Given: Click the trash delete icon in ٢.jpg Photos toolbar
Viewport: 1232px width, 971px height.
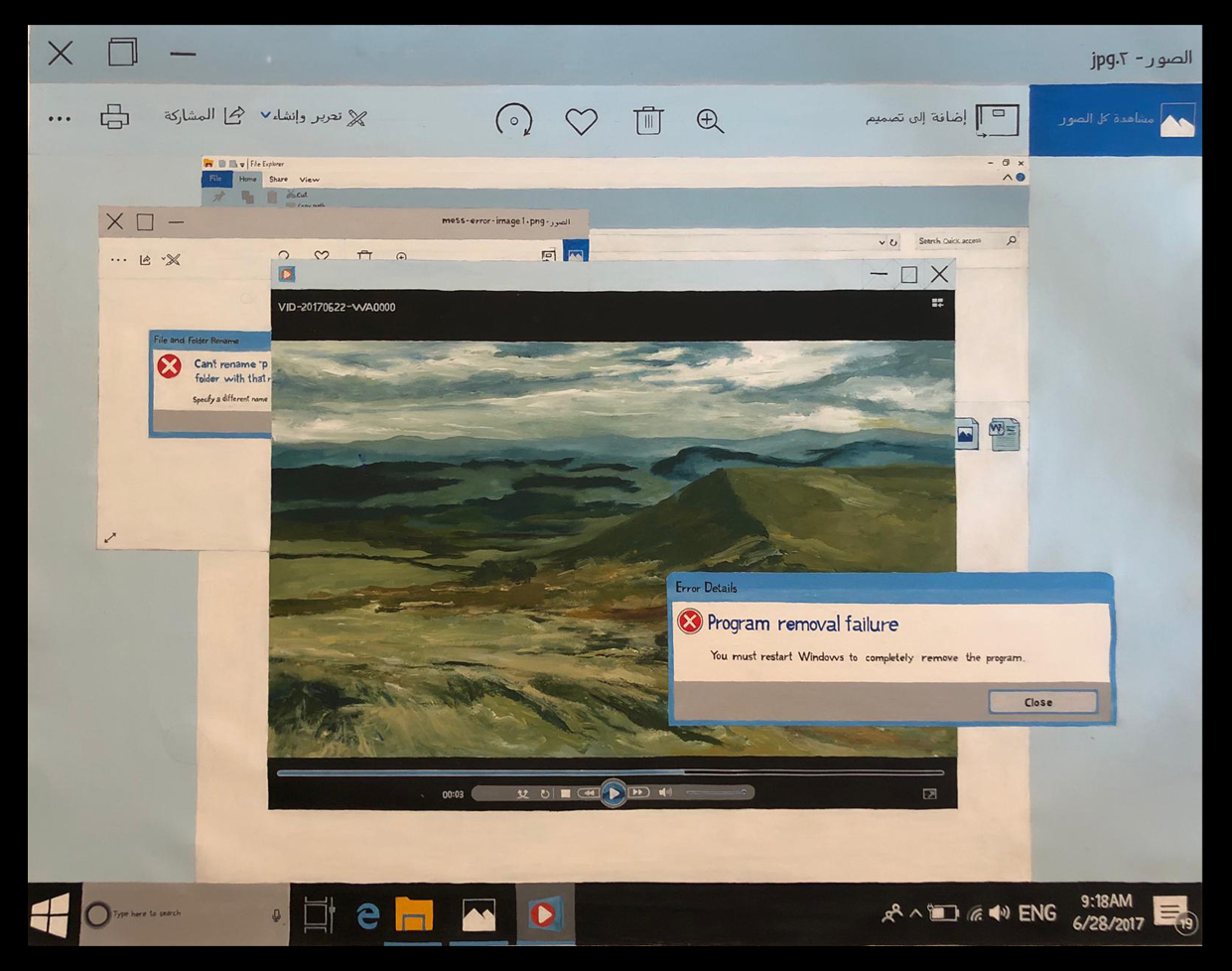Looking at the screenshot, I should (648, 120).
